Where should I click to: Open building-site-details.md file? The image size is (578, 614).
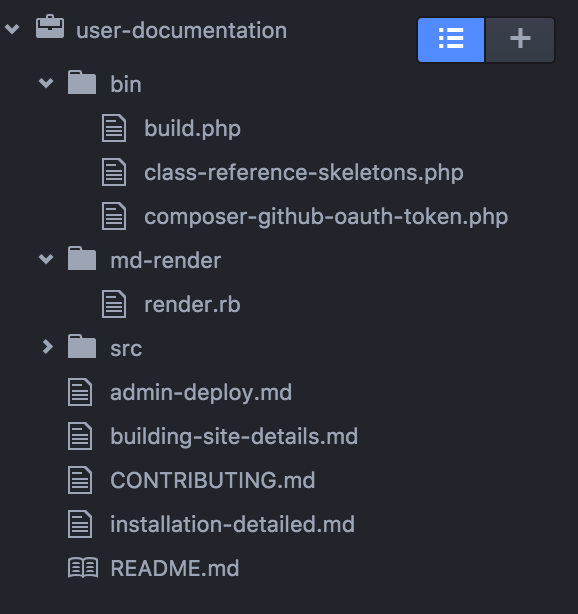coord(234,436)
